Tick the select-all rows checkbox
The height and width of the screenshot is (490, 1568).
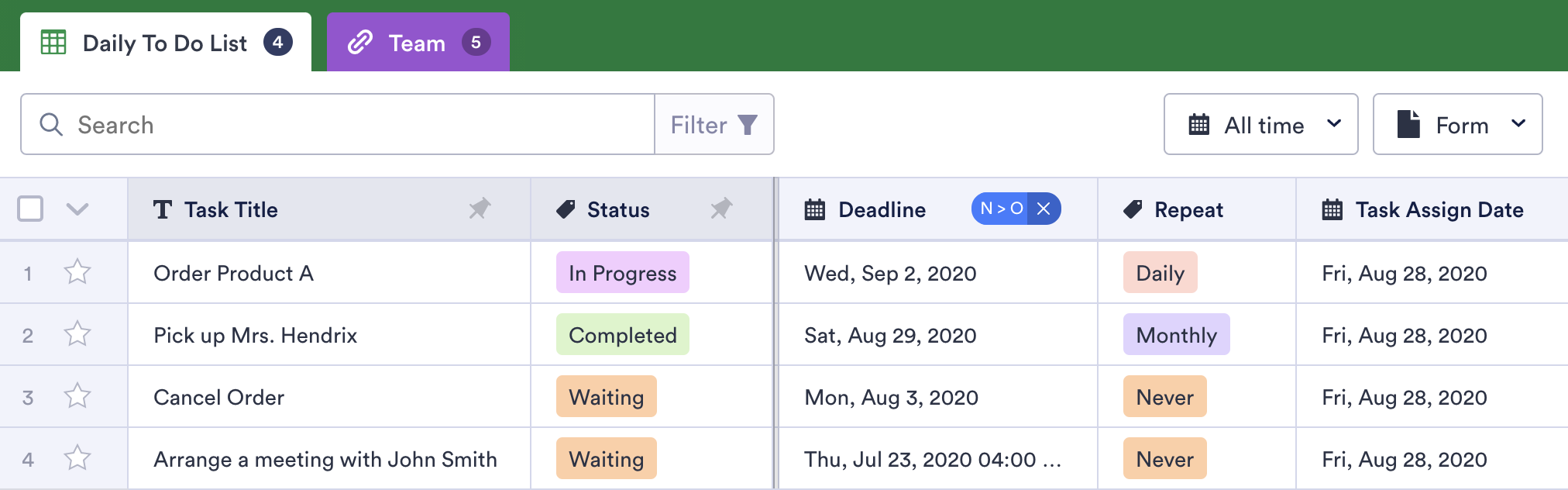click(x=30, y=209)
